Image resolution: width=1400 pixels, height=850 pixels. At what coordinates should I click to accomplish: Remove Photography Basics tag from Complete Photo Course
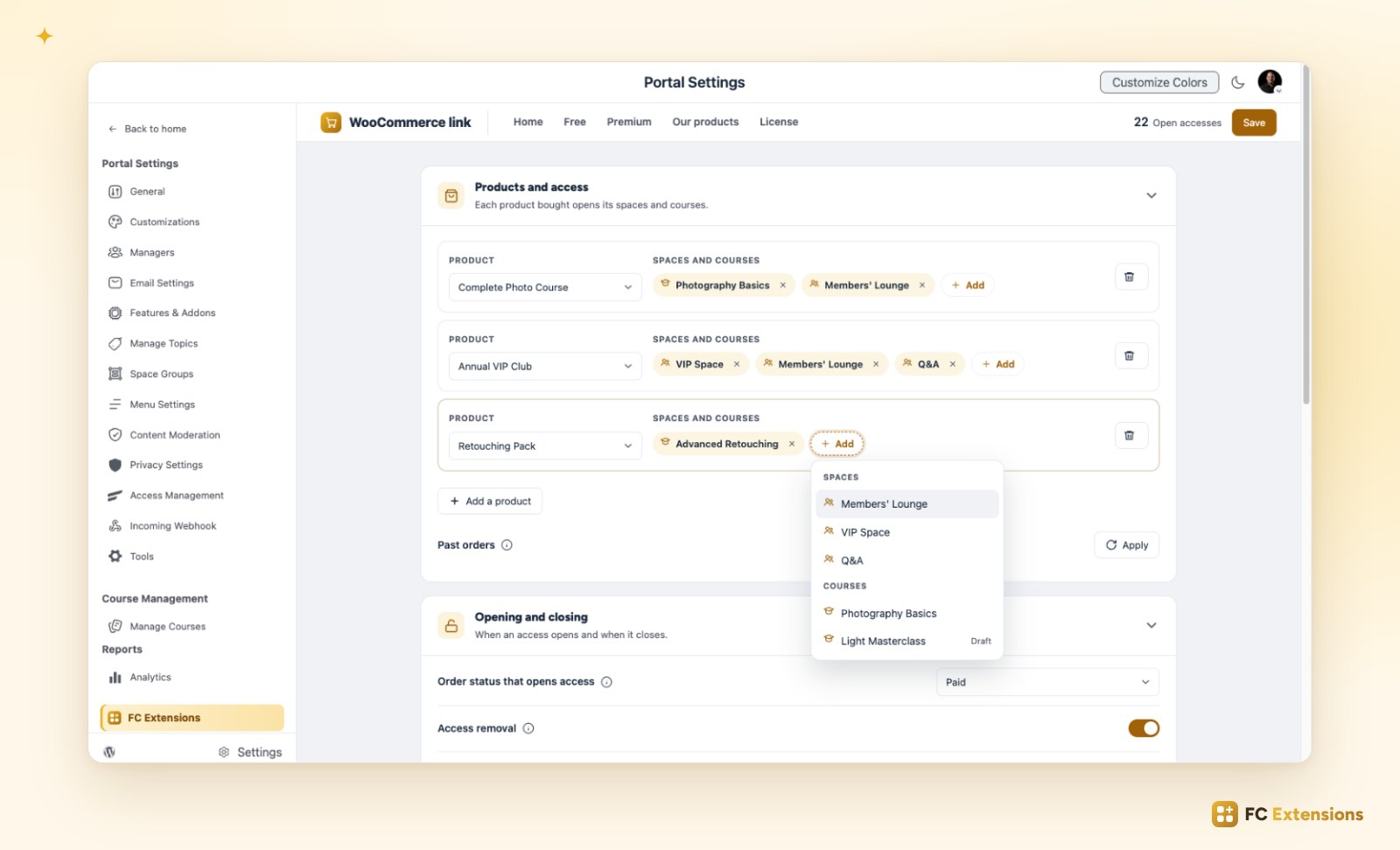pyautogui.click(x=783, y=285)
